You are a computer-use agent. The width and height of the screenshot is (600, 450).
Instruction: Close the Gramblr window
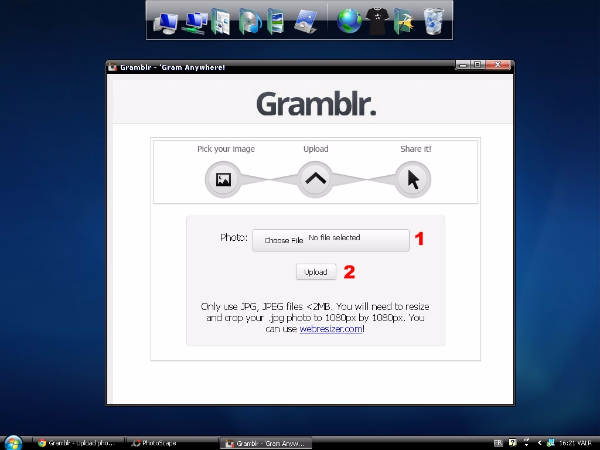497,65
